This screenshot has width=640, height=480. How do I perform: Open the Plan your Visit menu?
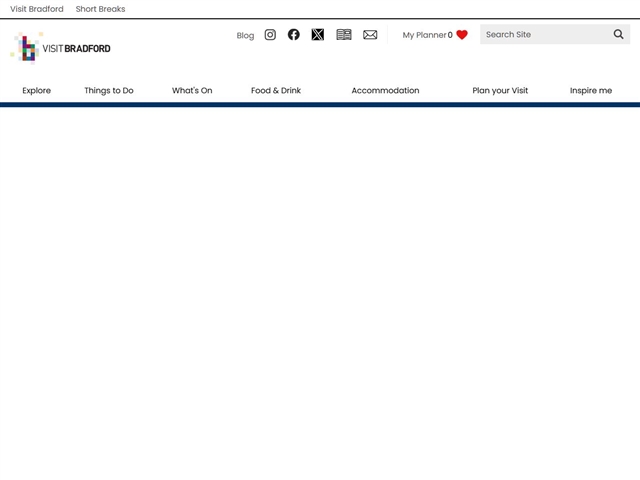click(x=500, y=91)
